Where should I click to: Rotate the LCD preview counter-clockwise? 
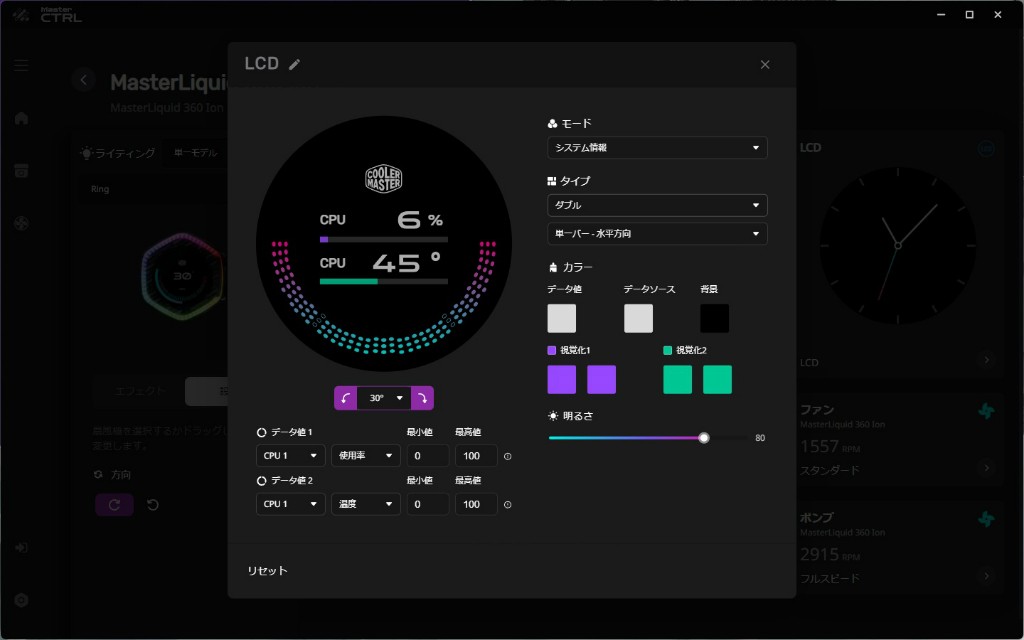click(345, 398)
